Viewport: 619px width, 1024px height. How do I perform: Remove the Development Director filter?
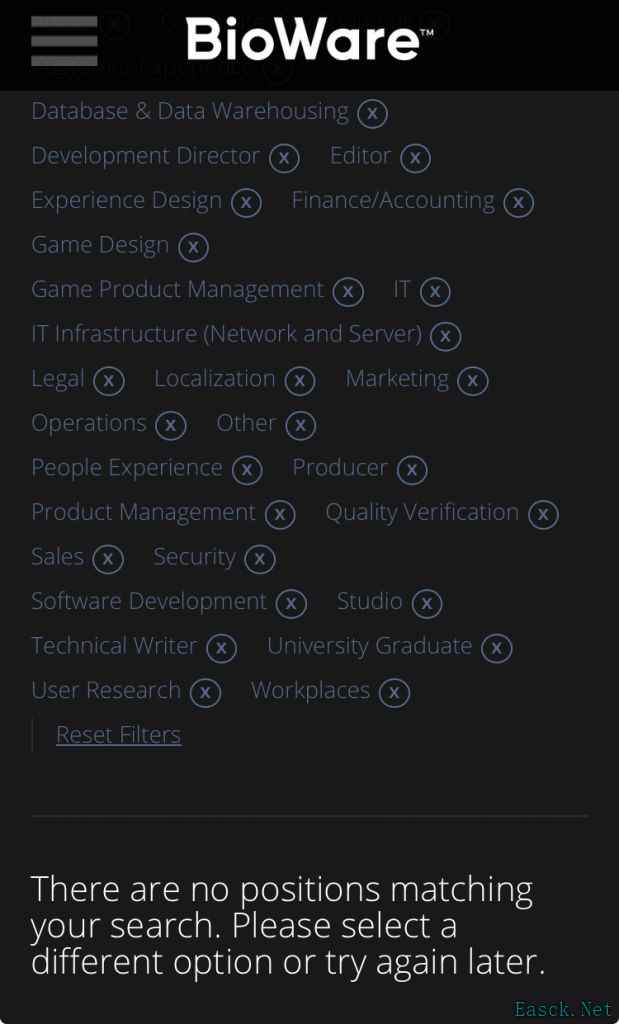click(x=284, y=158)
